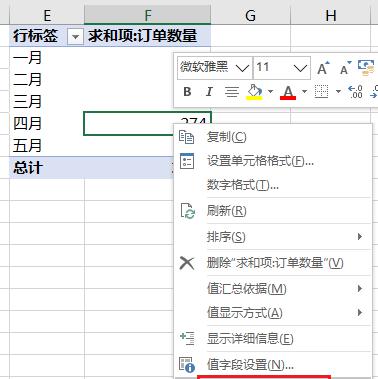
Task: Open font color dropdown arrow
Action: coord(304,91)
